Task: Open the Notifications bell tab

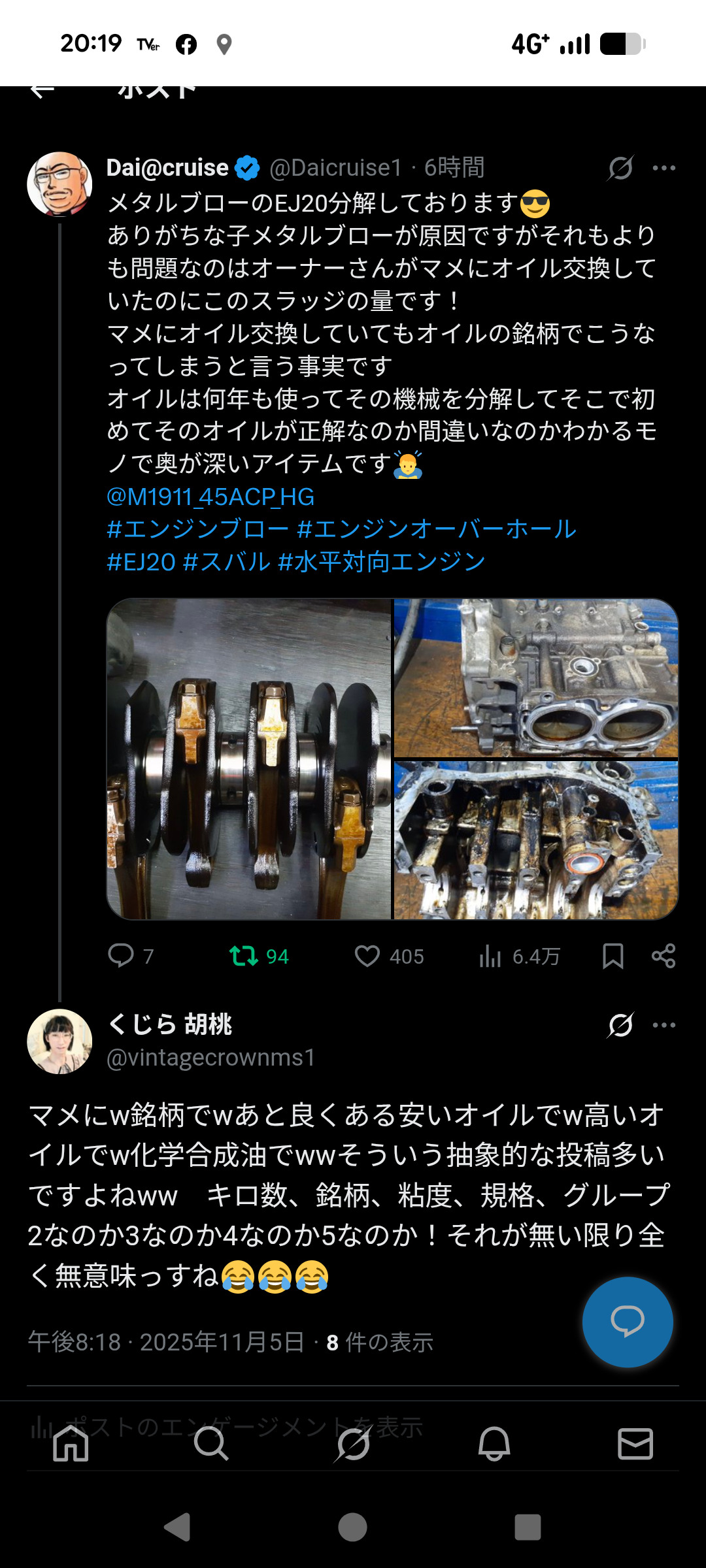Action: pos(494,1443)
